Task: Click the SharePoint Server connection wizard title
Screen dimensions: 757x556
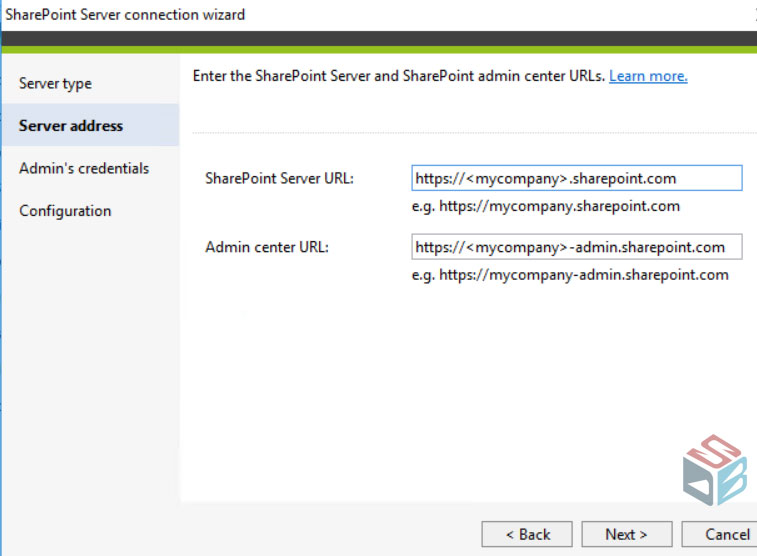Action: tap(126, 14)
